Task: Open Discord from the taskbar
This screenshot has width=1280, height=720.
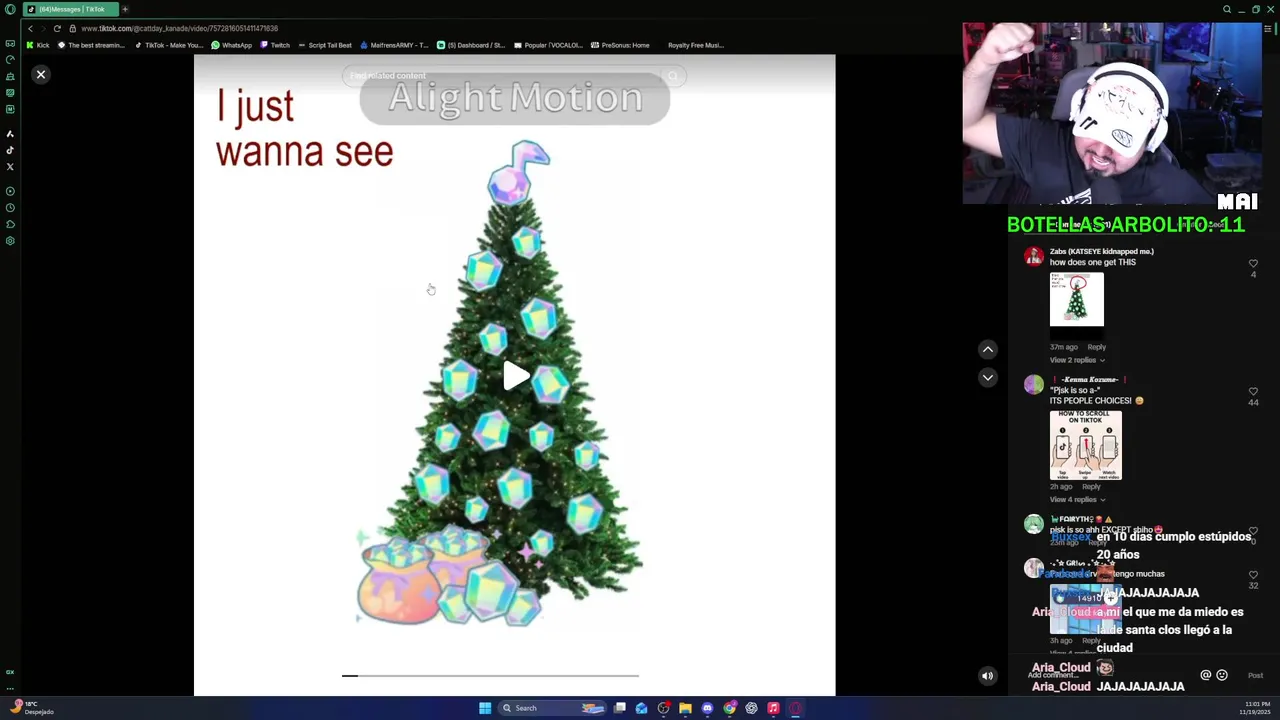Action: pyautogui.click(x=707, y=708)
